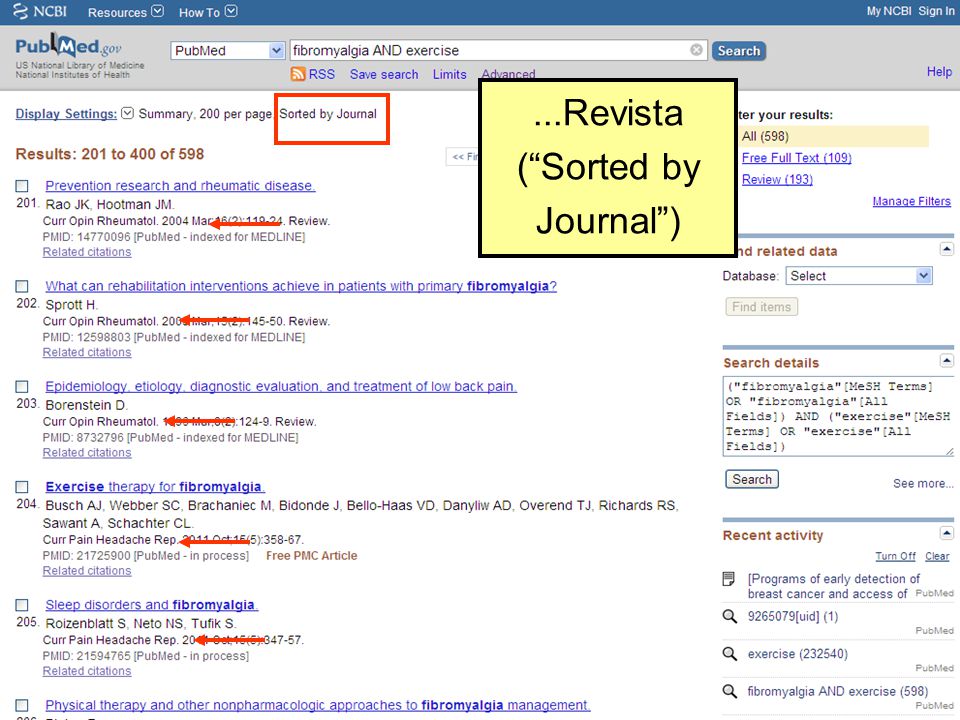
Task: Open Related citations for result 203
Action: tap(87, 452)
